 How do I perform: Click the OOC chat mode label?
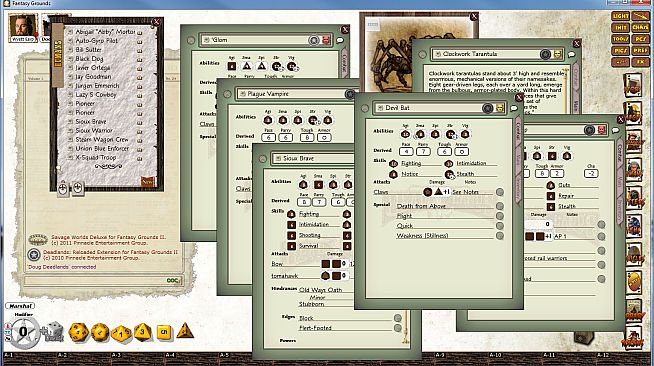(x=173, y=281)
